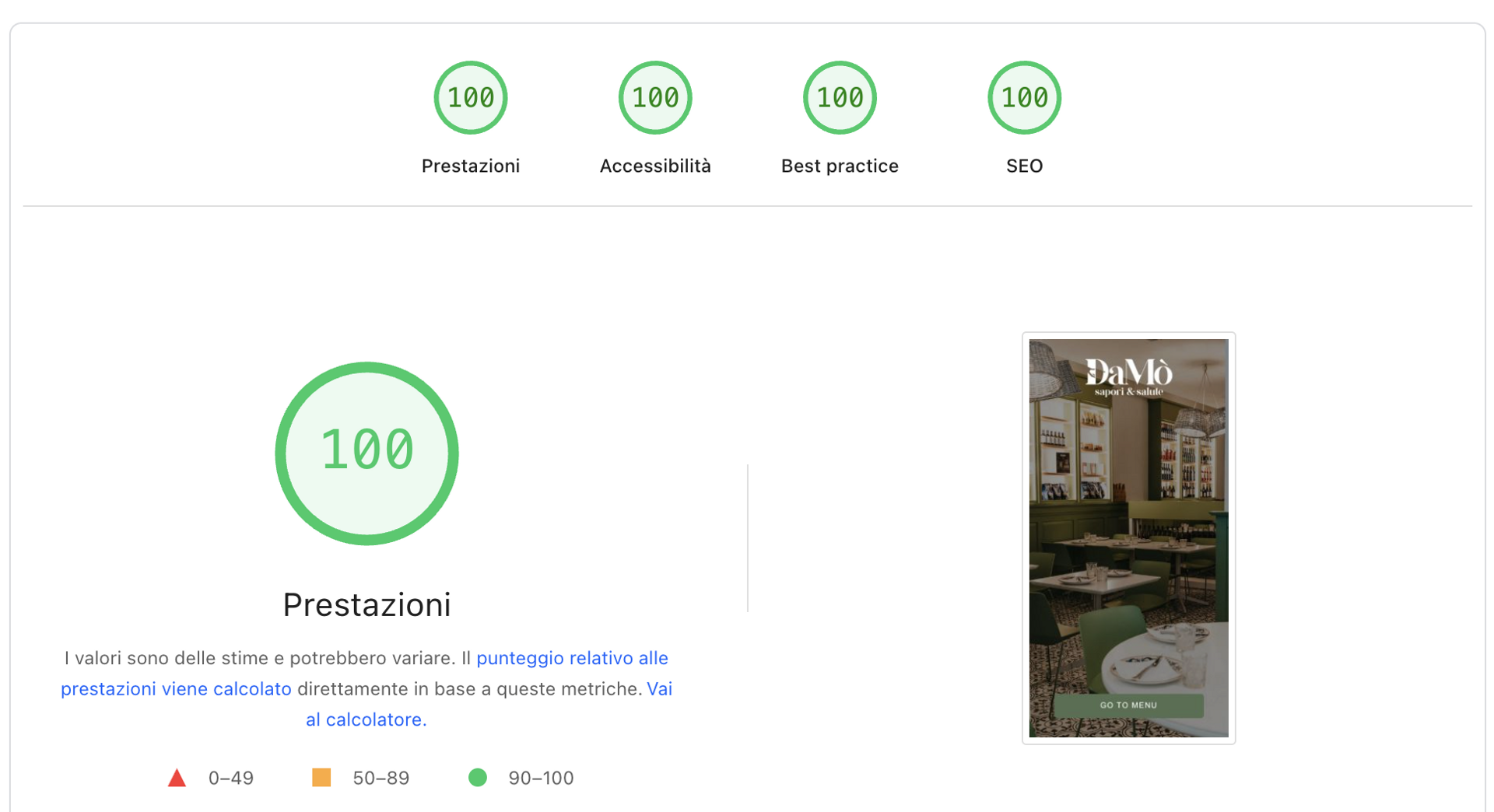Click the '0–49' legend range text

point(231,778)
